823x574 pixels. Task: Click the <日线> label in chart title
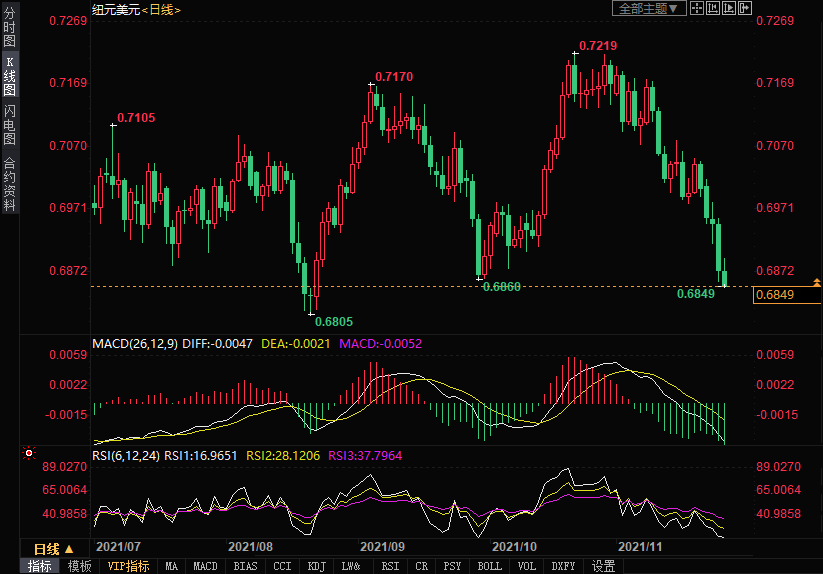162,9
